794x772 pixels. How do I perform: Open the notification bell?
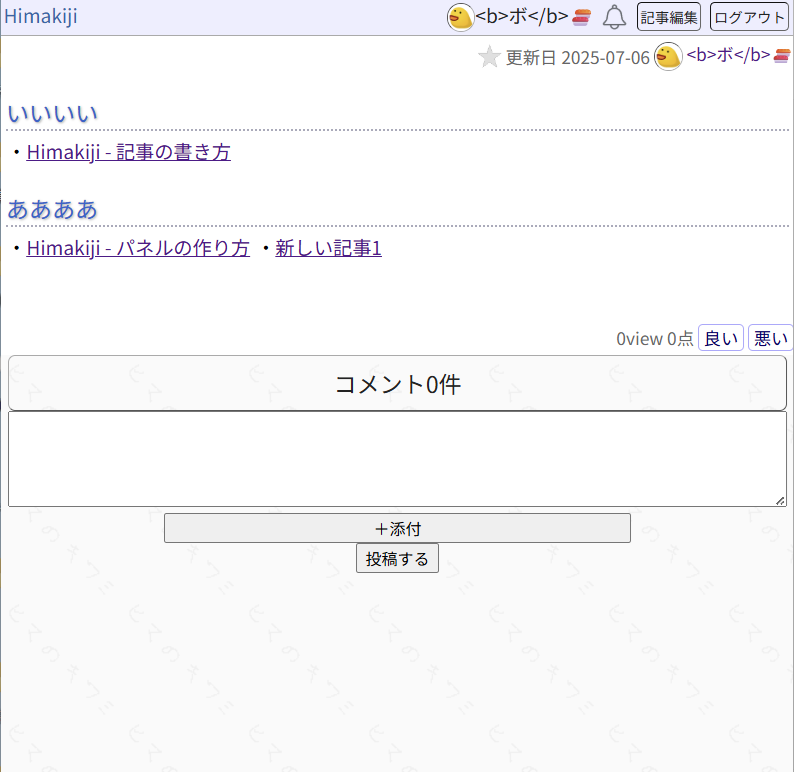(x=614, y=17)
